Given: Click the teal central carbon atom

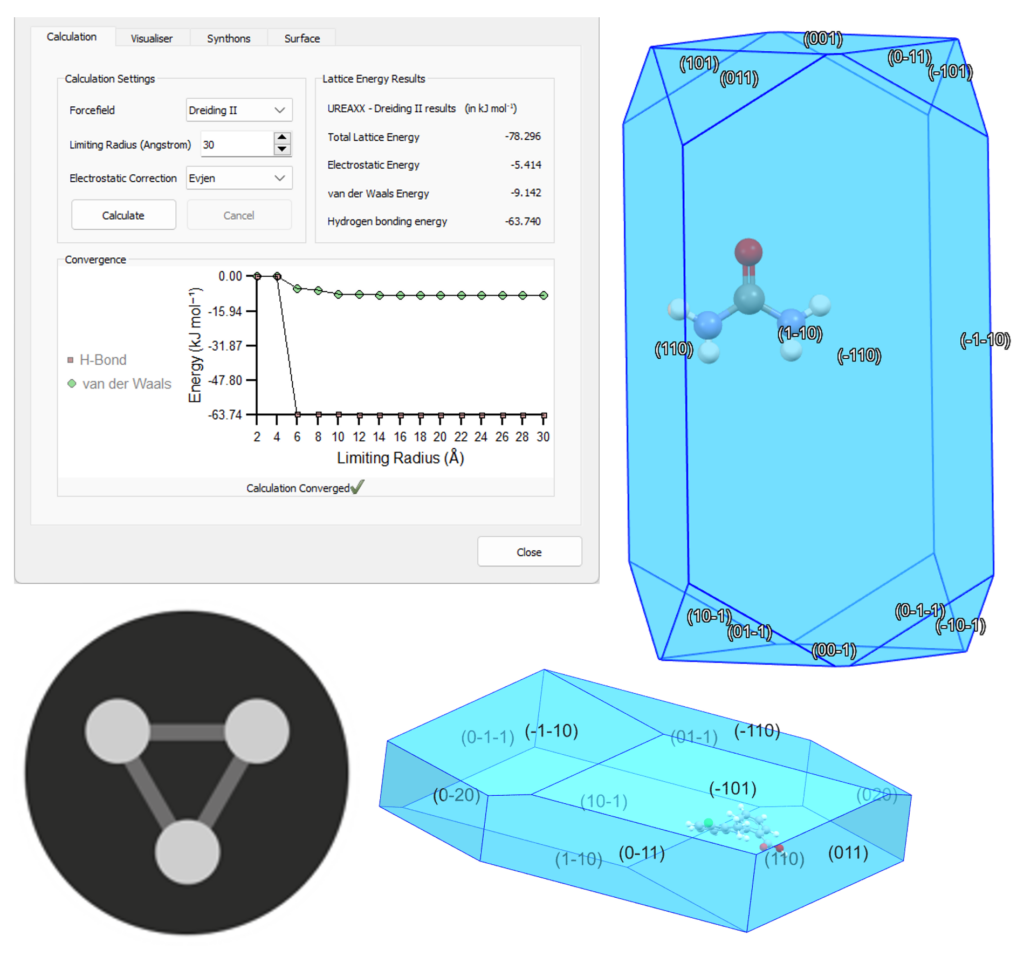Looking at the screenshot, I should pyautogui.click(x=749, y=296).
